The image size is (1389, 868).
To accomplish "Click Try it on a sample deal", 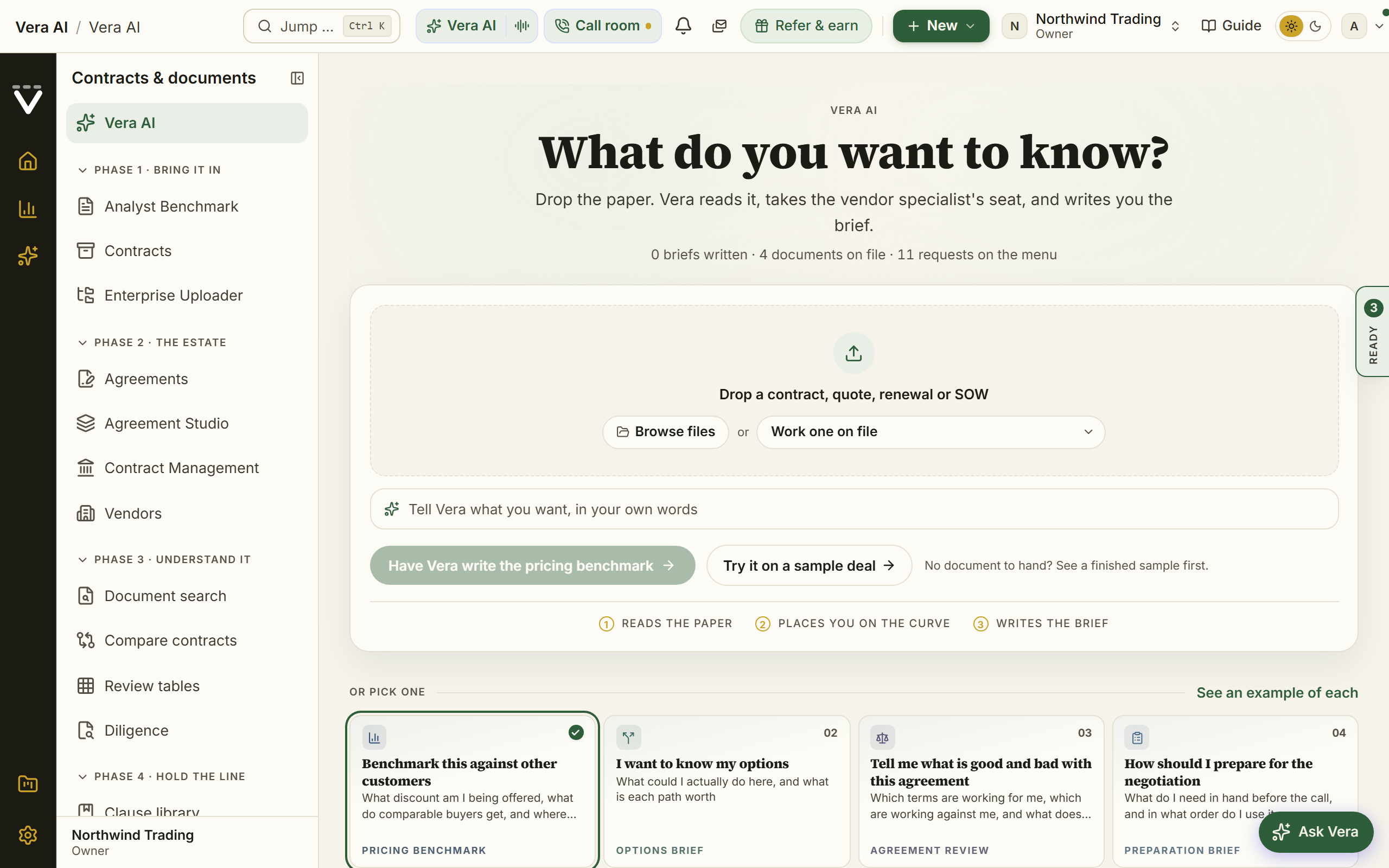I will [x=809, y=565].
